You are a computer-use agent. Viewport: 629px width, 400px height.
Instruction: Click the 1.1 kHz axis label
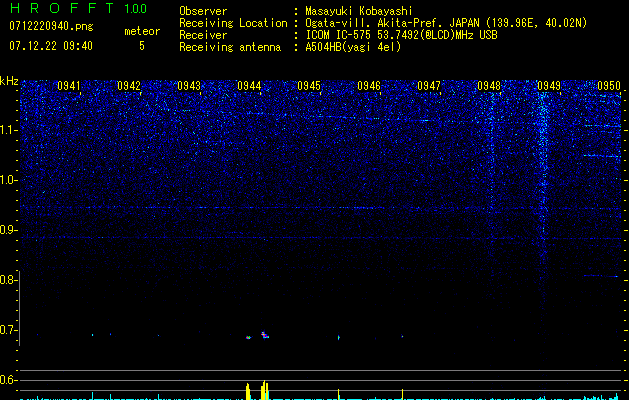(8, 130)
